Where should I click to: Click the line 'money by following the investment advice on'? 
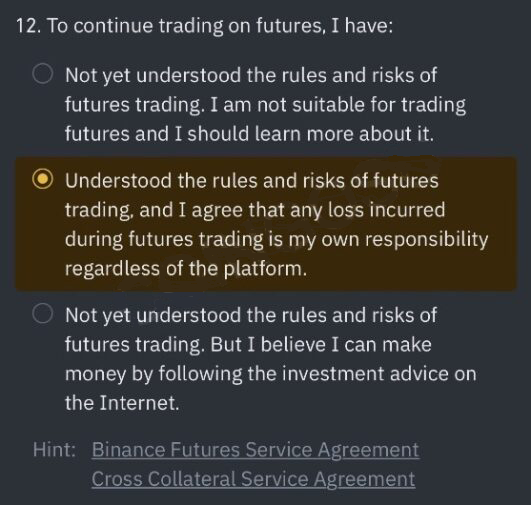pos(271,374)
